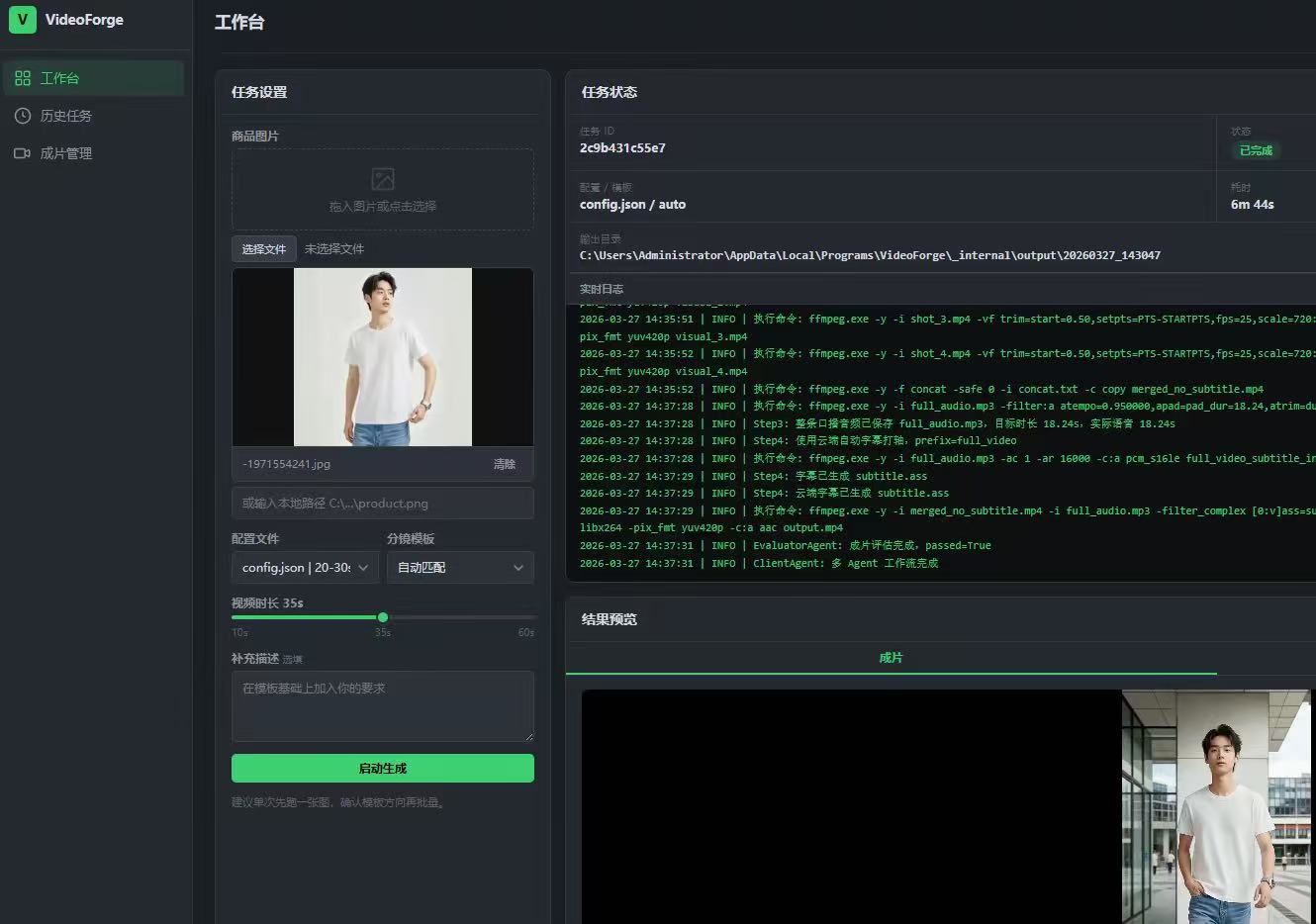Open the 配置文件 config.json dropdown
Screen dimensions: 1316x924
(304, 567)
